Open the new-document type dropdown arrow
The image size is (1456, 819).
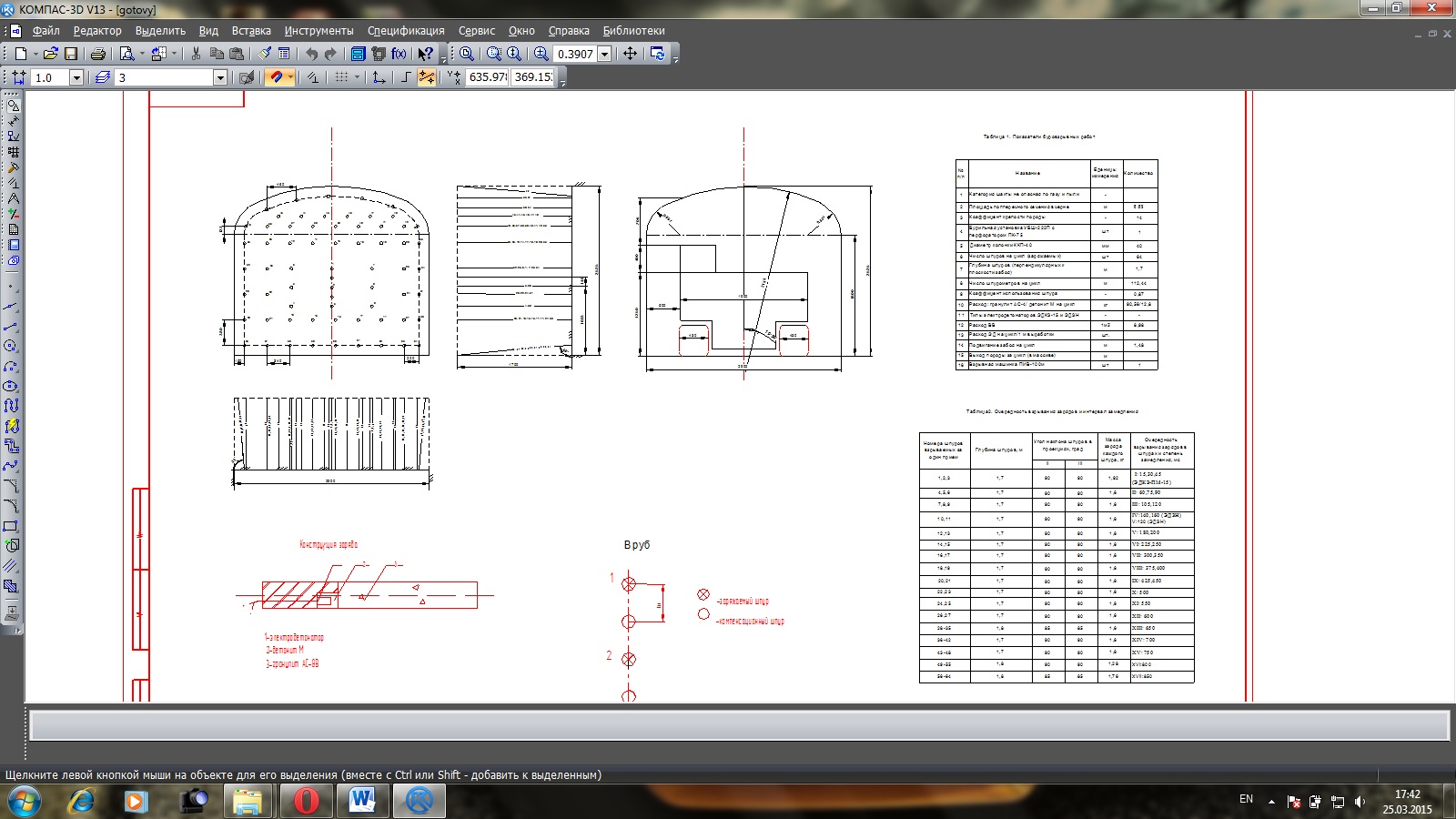point(35,54)
